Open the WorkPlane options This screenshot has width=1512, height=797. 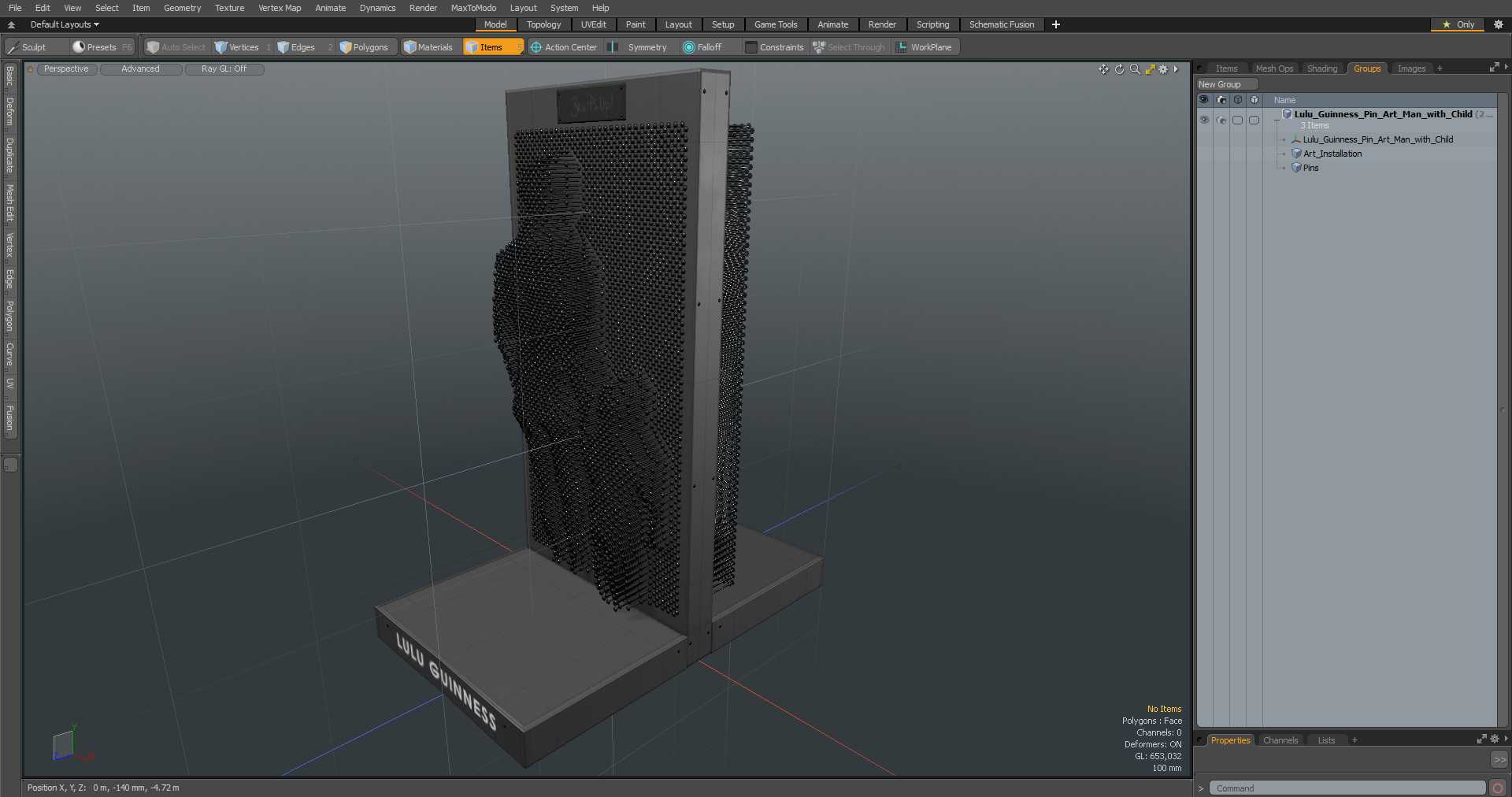click(925, 47)
